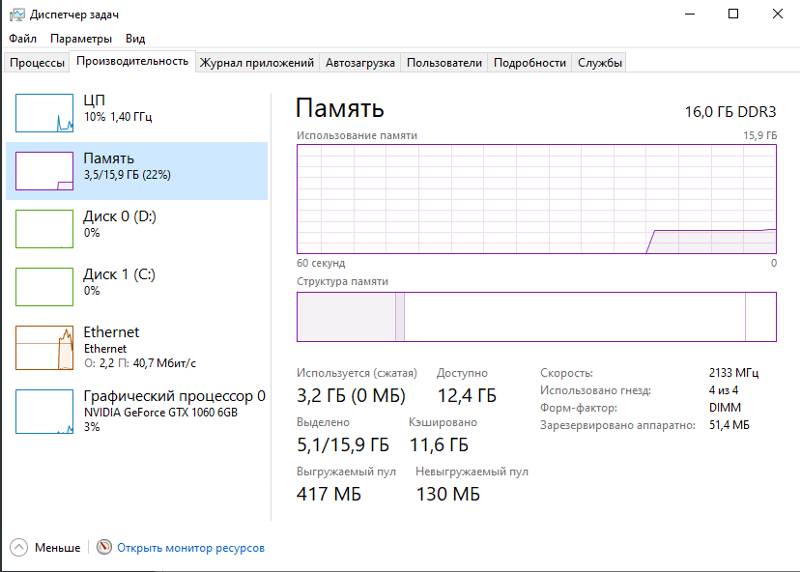This screenshot has height=572, width=800.
Task: Select the Графический процессор 0 graph thumbnail
Action: coord(44,411)
